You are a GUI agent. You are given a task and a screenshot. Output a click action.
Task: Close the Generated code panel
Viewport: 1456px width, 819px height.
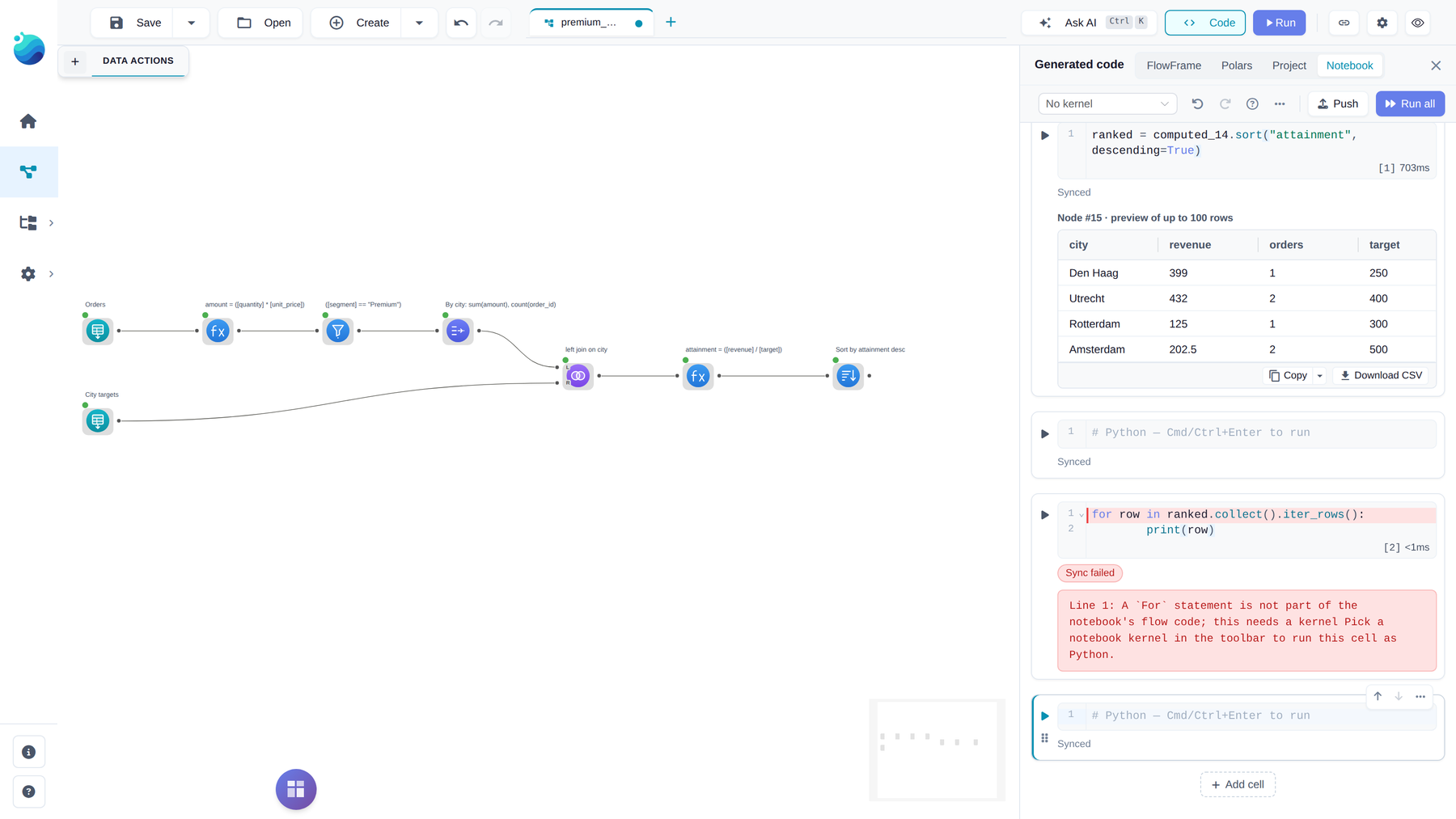point(1436,65)
